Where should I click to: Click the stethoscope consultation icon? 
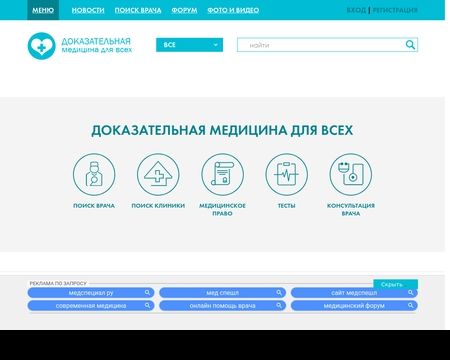(x=351, y=174)
